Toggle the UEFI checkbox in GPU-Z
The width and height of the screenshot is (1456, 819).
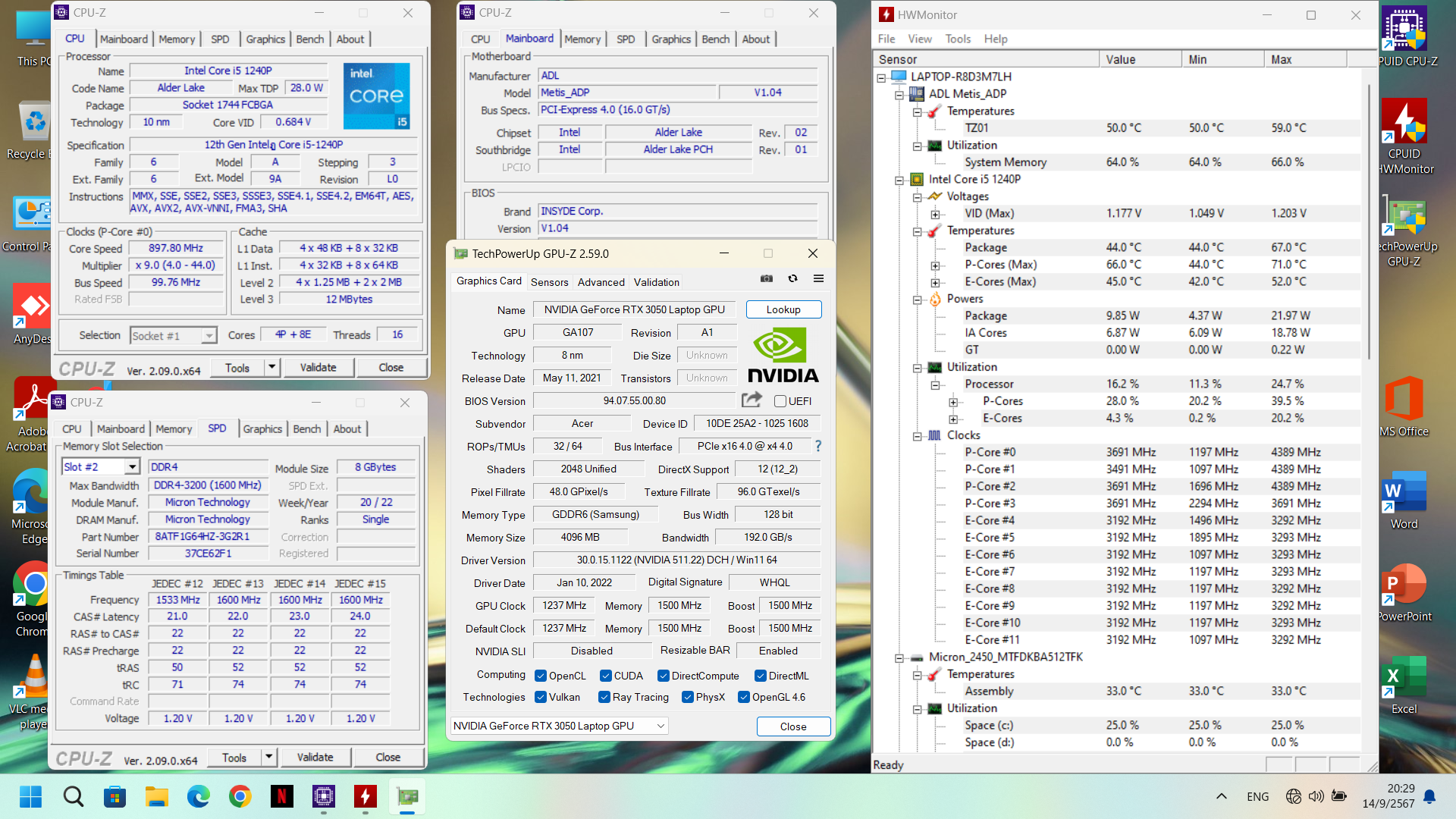(780, 401)
